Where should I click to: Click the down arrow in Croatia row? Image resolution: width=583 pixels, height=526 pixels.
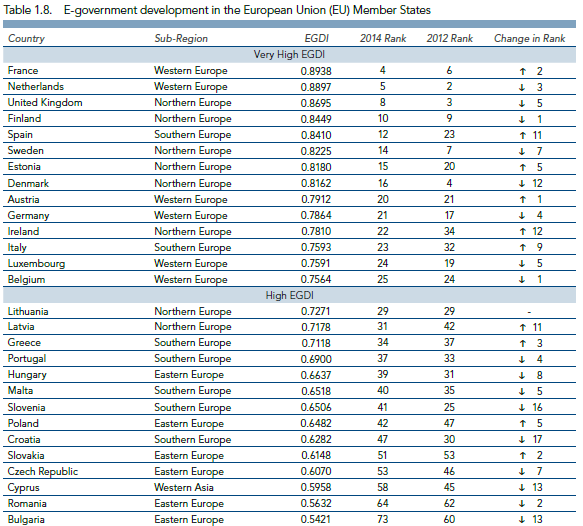click(522, 440)
